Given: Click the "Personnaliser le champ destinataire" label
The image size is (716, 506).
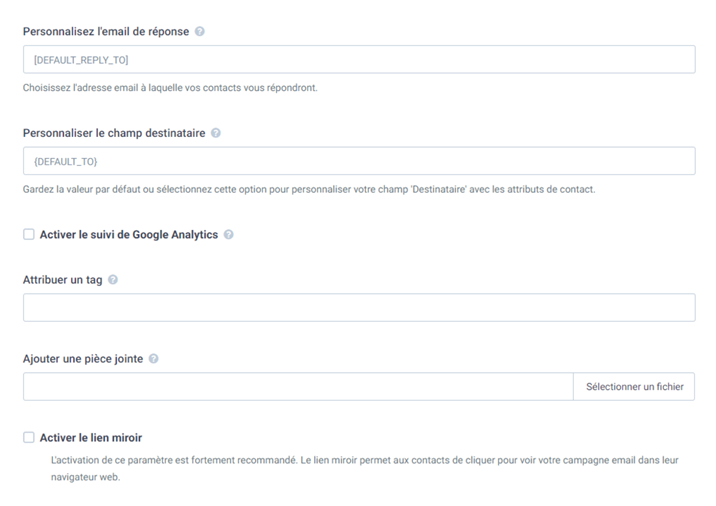Looking at the screenshot, I should (x=114, y=133).
